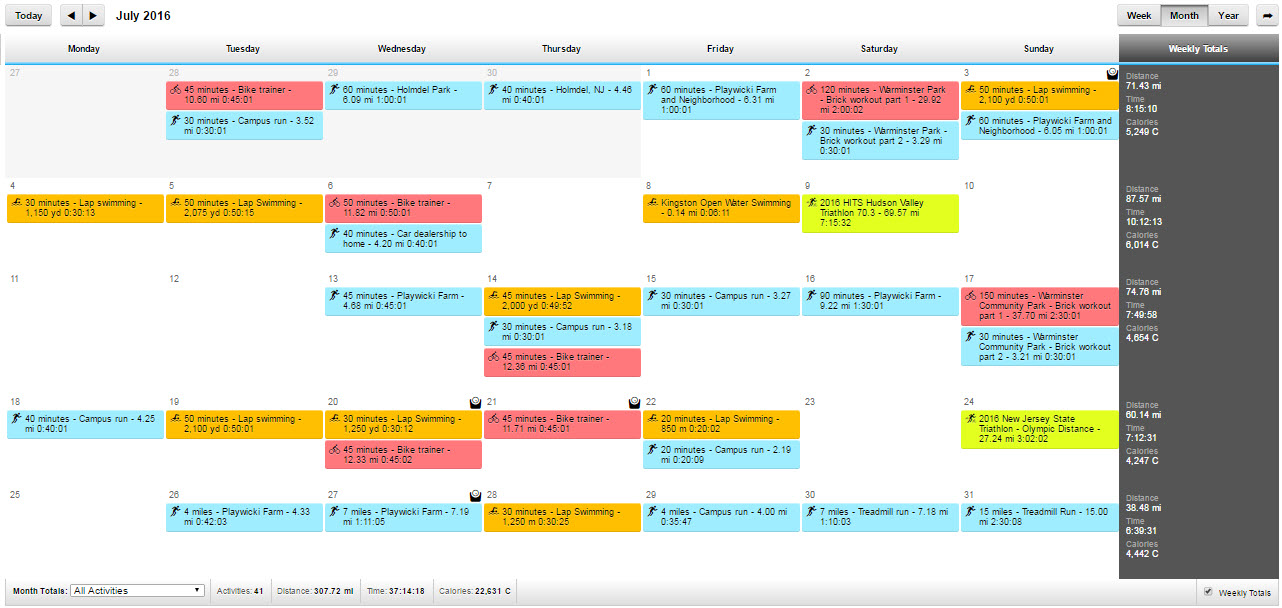1282x608 pixels.
Task: Go to the previous month arrow
Action: [x=71, y=16]
